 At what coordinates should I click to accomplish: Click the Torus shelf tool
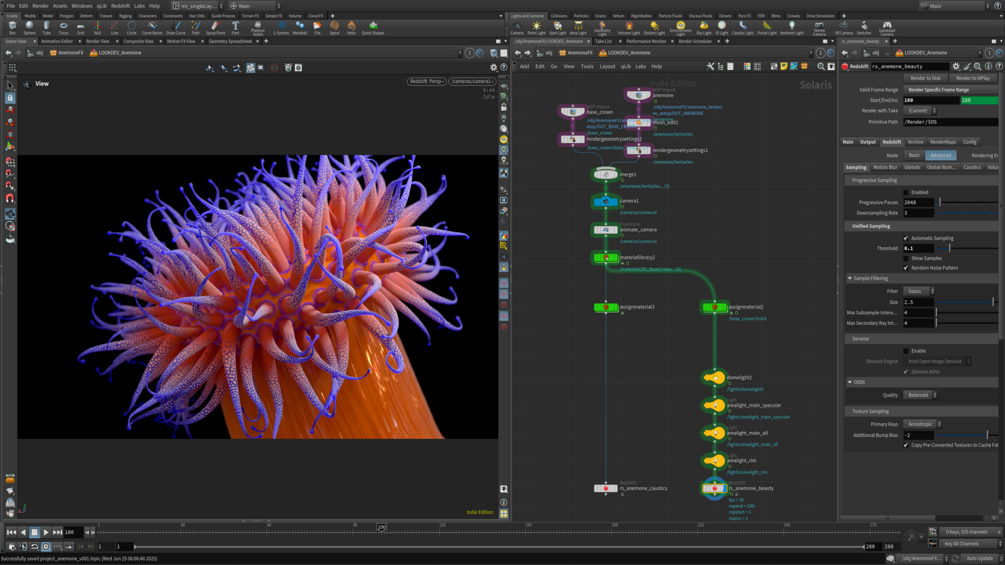point(63,27)
